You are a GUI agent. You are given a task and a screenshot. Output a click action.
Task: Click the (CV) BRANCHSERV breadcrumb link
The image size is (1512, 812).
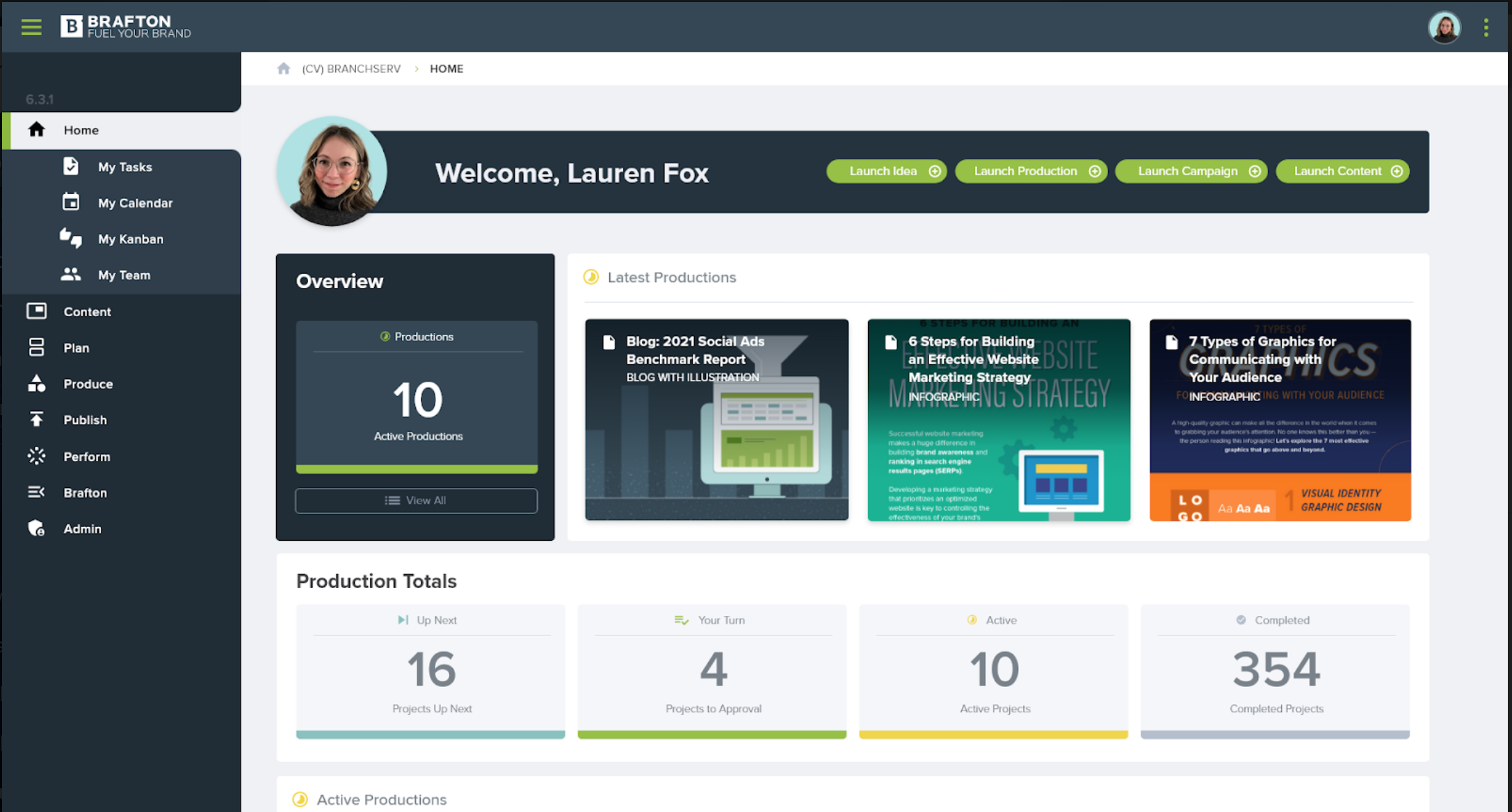[x=351, y=69]
